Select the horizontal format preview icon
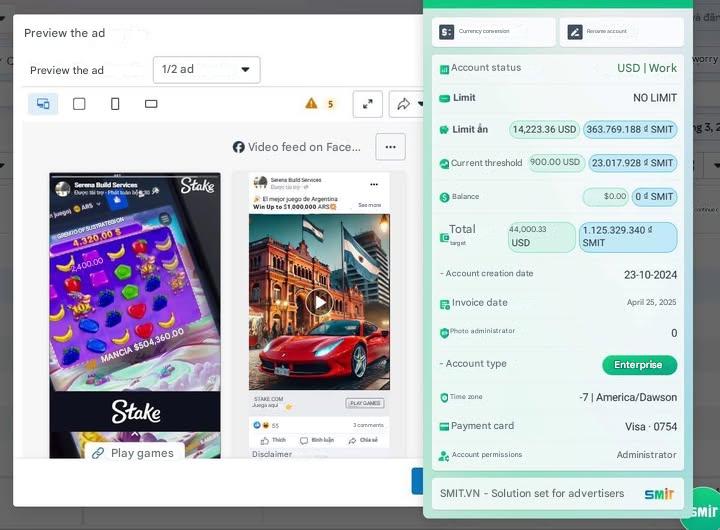The width and height of the screenshot is (720, 530). tap(151, 104)
